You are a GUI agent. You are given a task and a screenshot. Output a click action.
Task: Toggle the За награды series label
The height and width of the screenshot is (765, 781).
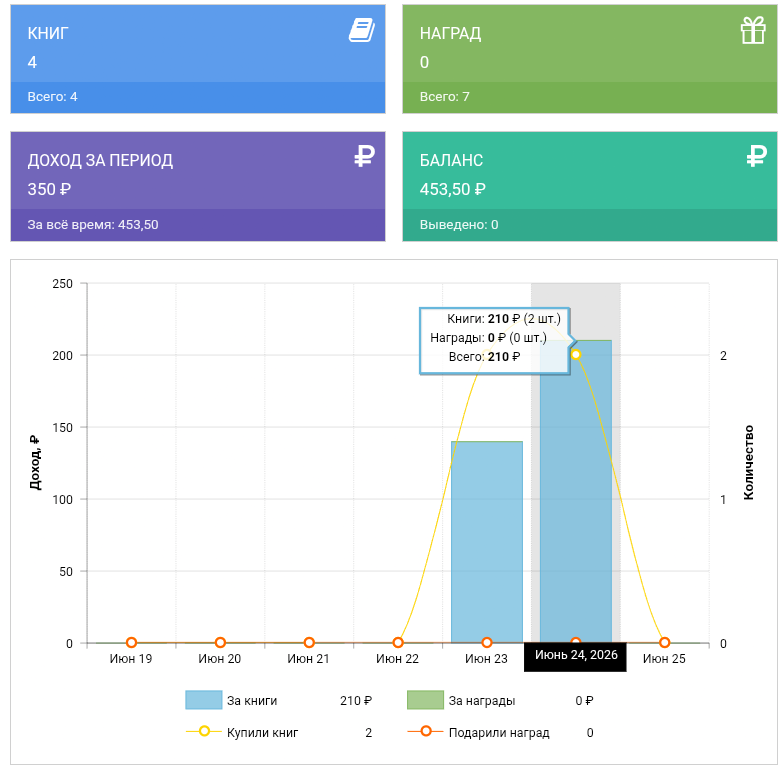pos(482,701)
